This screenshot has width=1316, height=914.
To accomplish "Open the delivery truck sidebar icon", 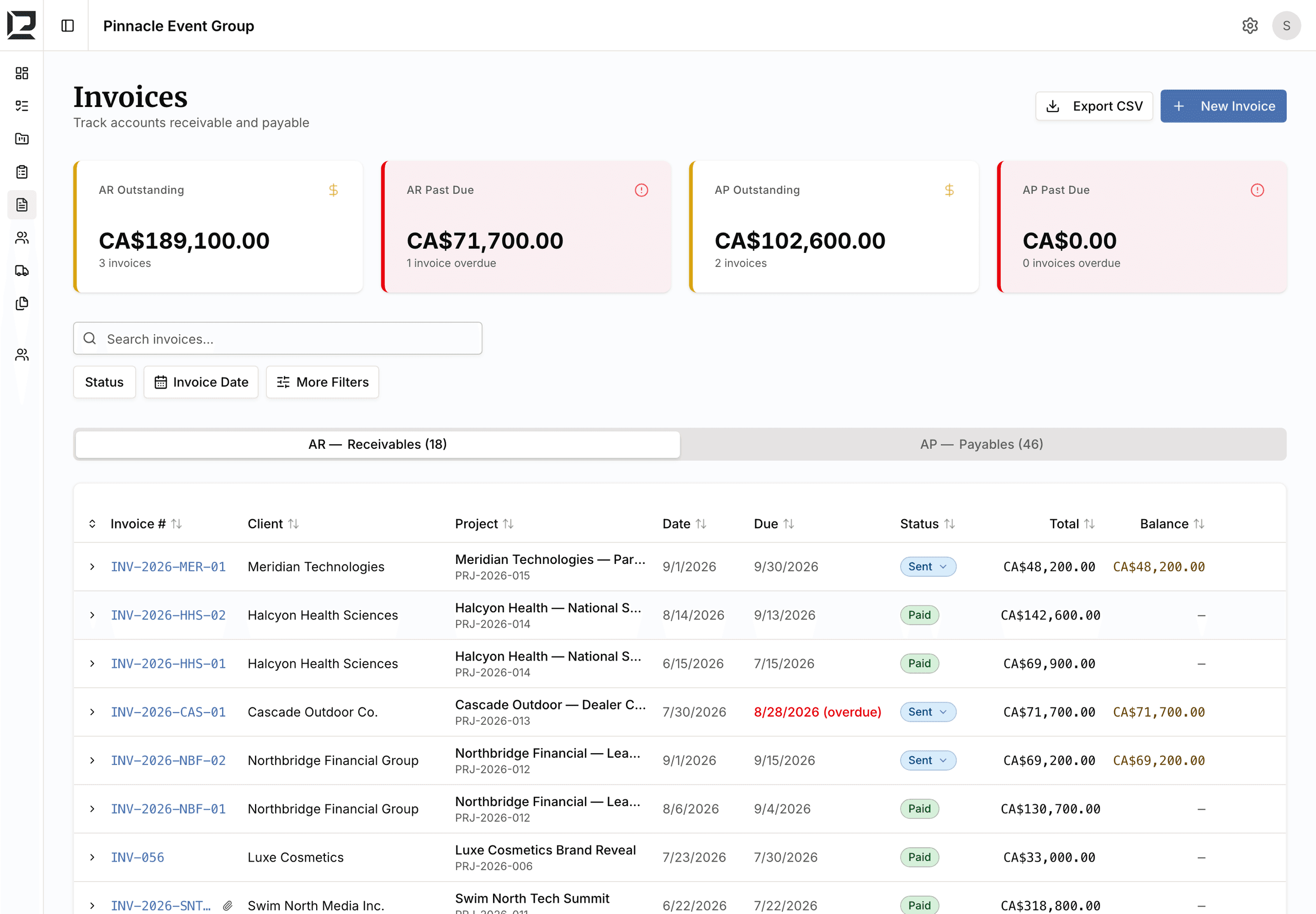I will [x=22, y=271].
